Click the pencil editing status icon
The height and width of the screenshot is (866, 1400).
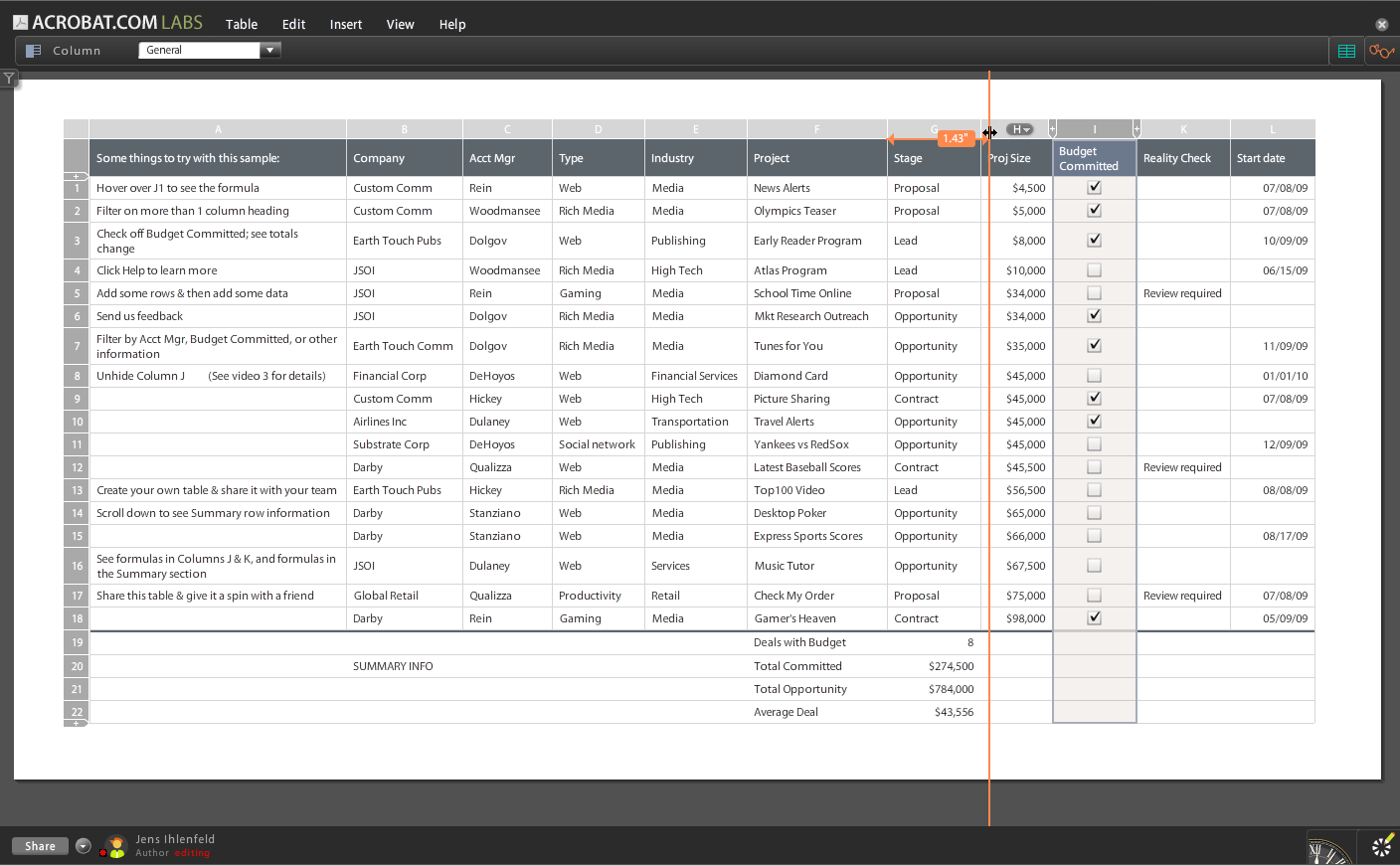point(1383,846)
